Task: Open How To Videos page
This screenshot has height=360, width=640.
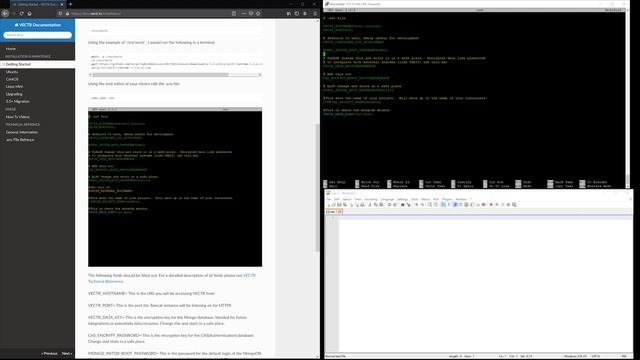Action: (18, 117)
